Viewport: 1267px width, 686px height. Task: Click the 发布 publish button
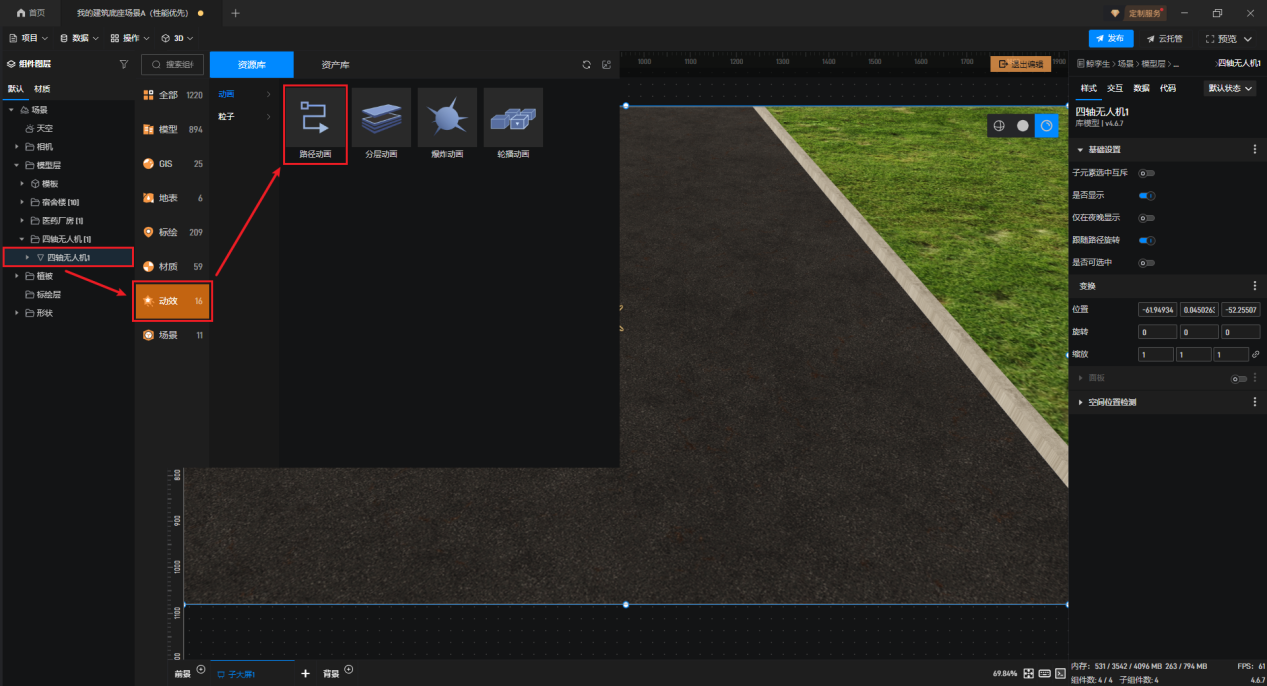pyautogui.click(x=1110, y=39)
